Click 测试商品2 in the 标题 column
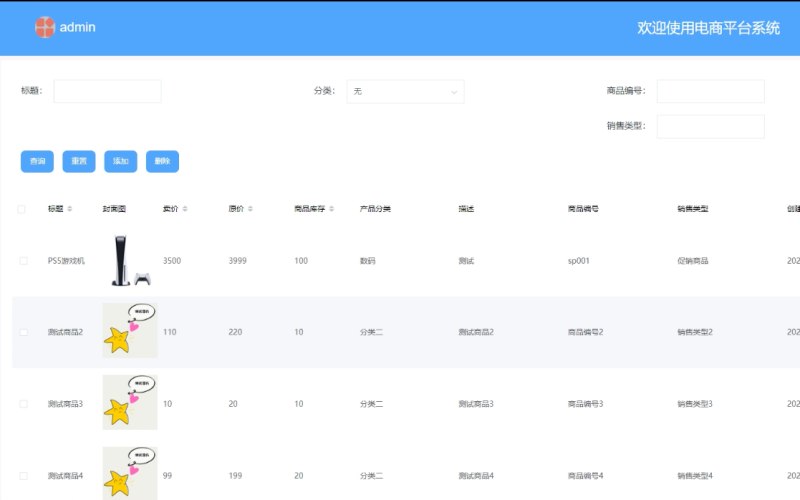This screenshot has height=500, width=800. point(65,332)
